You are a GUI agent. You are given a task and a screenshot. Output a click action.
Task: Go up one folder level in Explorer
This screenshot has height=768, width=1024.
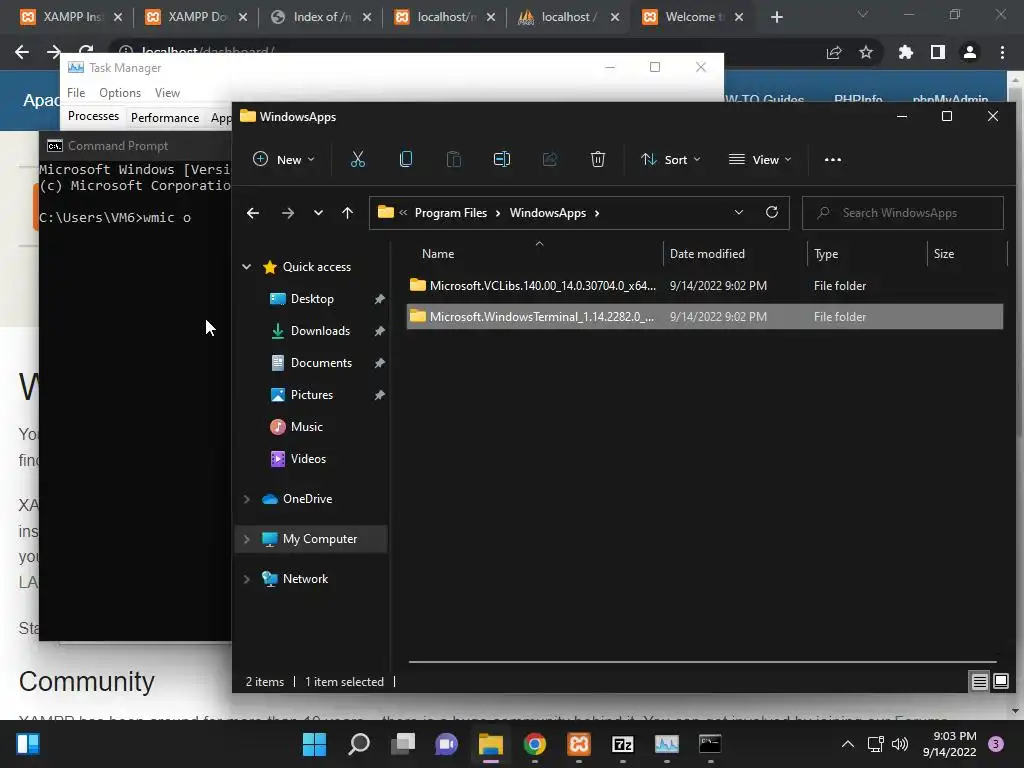point(347,213)
